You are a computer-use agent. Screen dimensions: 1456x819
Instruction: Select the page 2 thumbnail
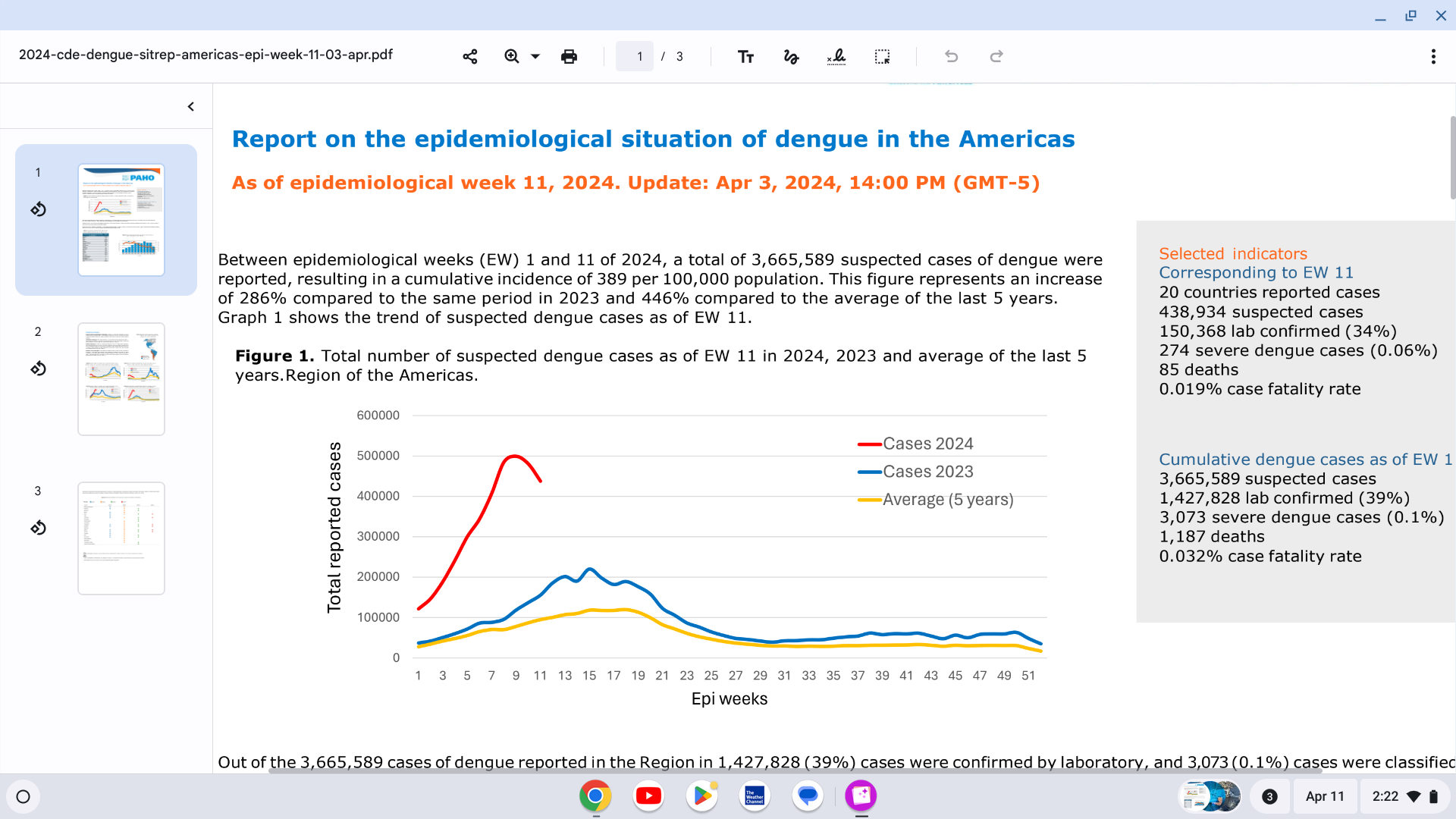121,379
